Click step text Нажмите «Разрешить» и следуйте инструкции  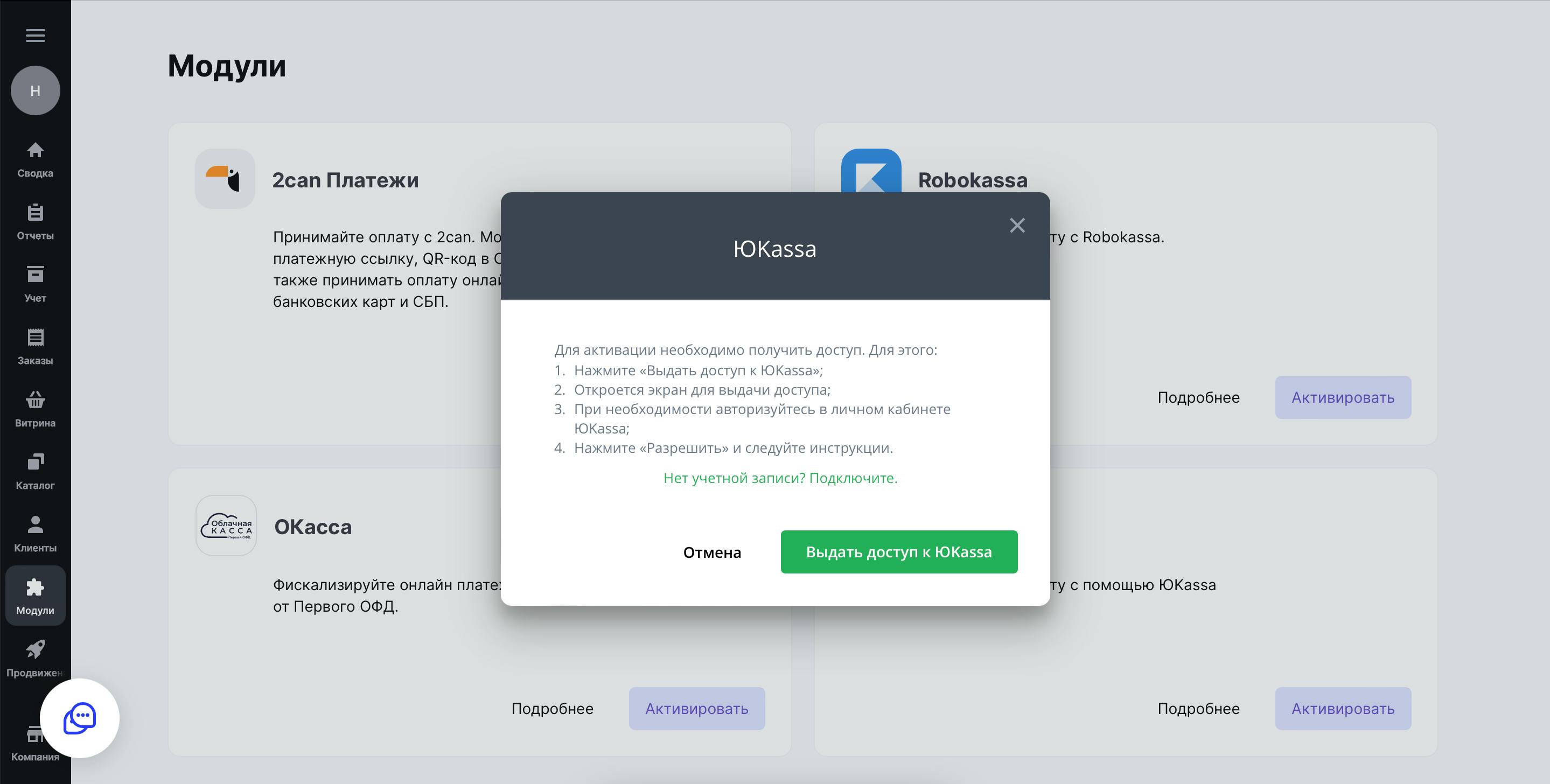(x=734, y=447)
